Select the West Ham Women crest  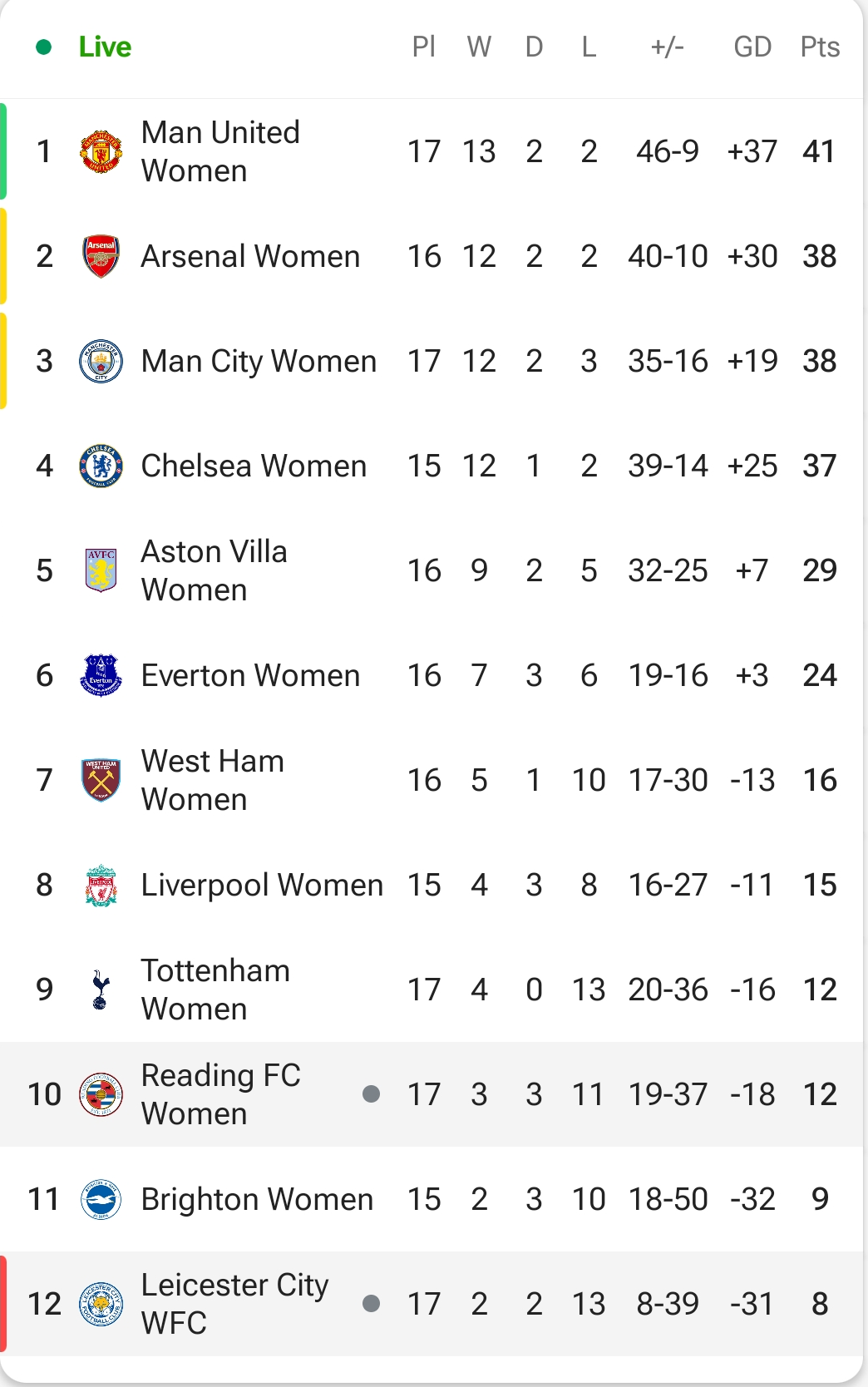101,780
